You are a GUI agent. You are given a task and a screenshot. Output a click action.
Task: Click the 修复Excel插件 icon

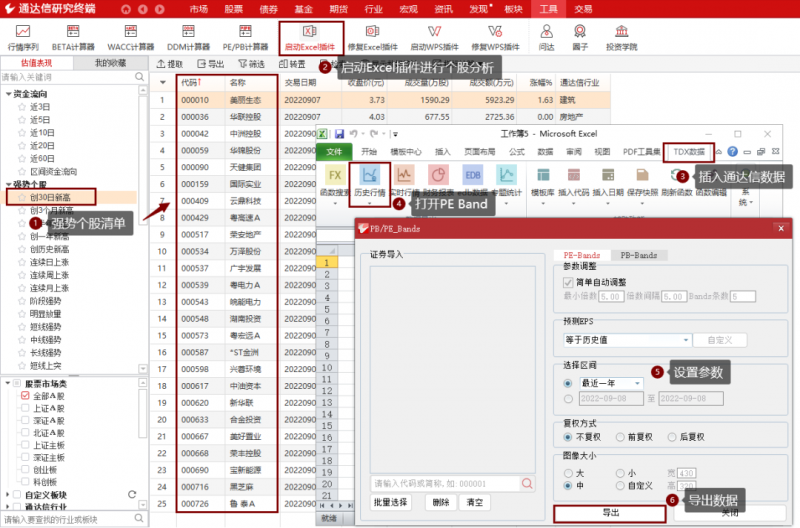[x=372, y=38]
